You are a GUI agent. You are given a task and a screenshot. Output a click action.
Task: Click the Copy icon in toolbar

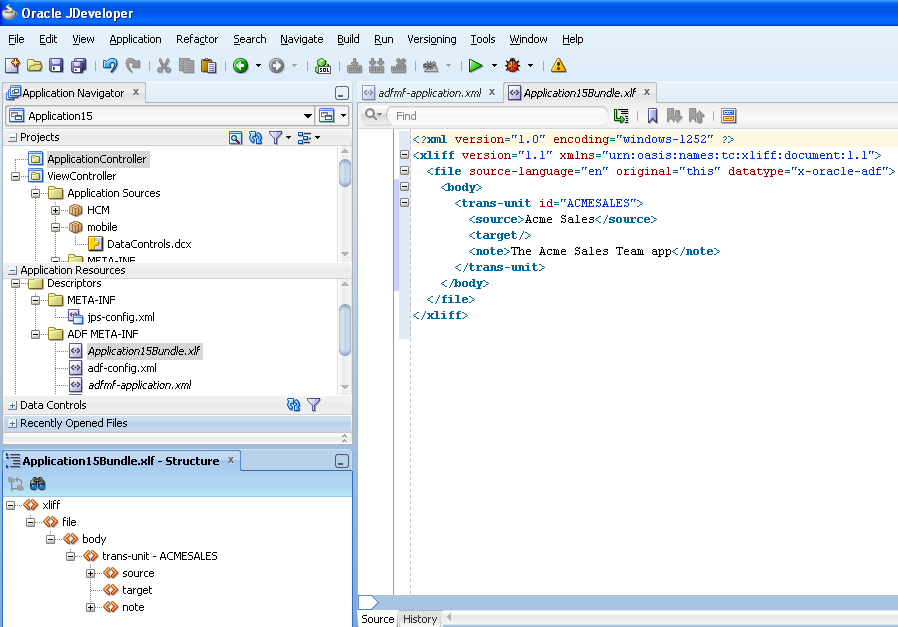tap(186, 66)
